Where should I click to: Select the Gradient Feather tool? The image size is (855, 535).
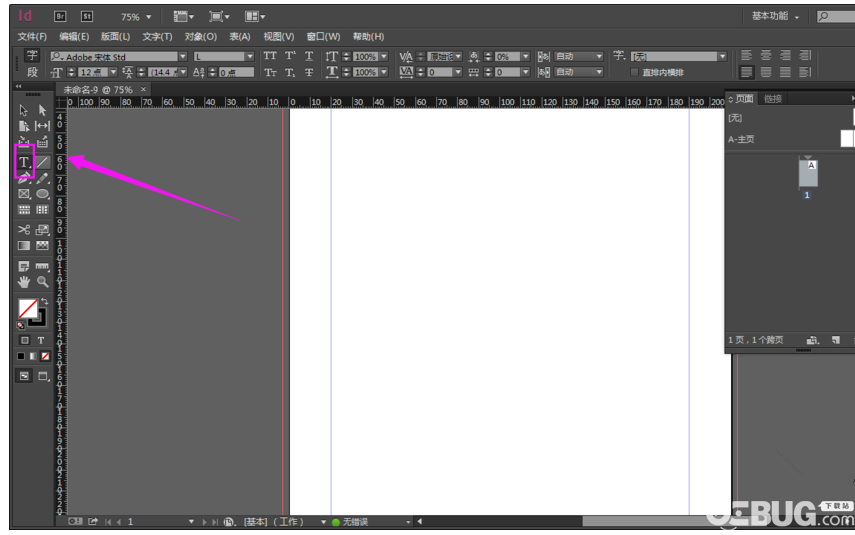point(43,245)
